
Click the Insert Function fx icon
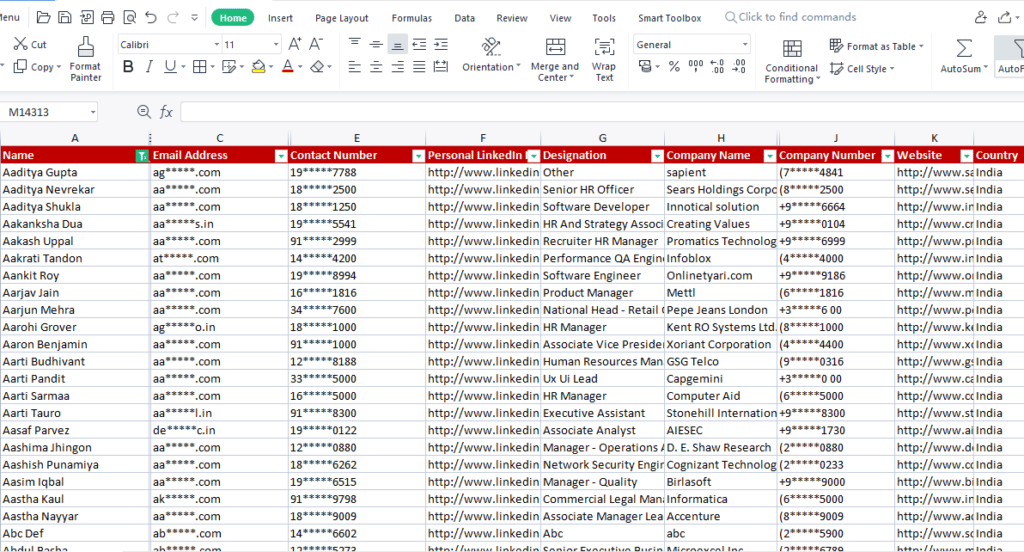tap(167, 112)
